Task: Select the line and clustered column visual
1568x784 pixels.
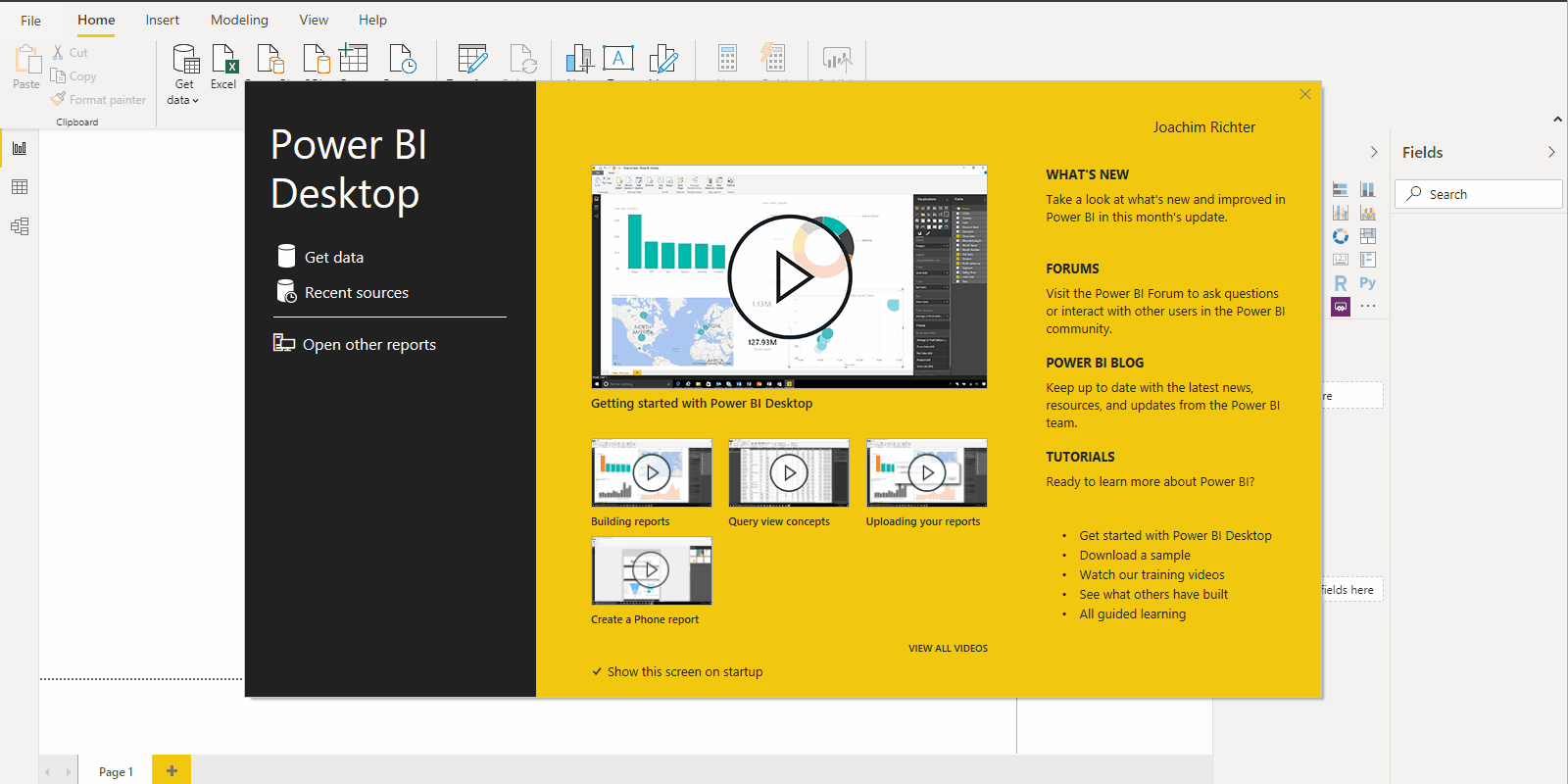Action: click(x=1341, y=213)
